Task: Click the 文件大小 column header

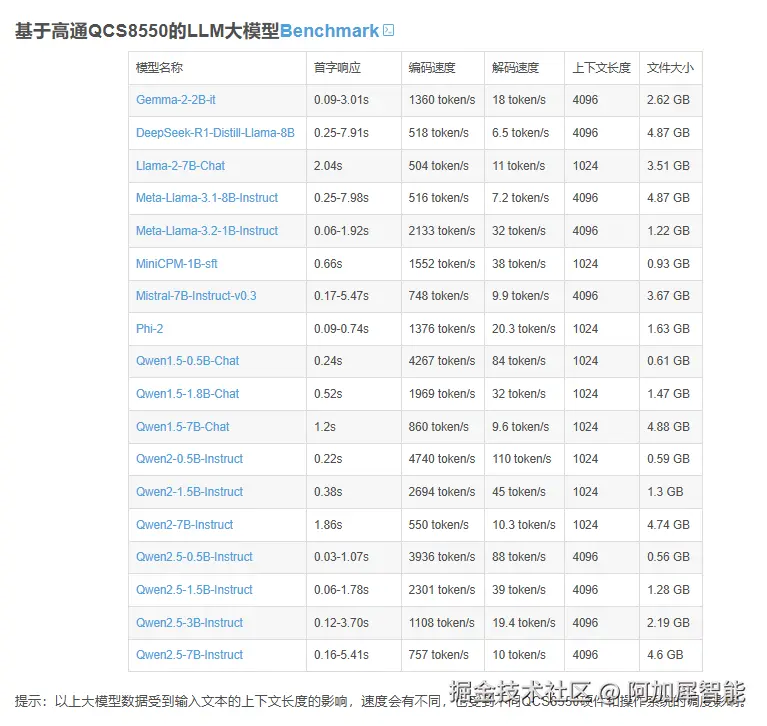Action: pos(671,68)
